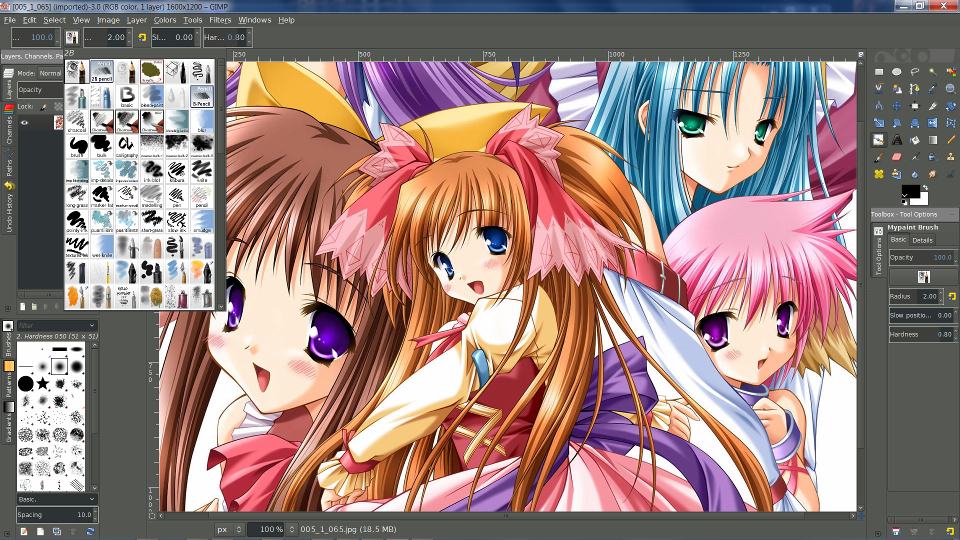Select the Rectangle Select tool
The width and height of the screenshot is (960, 540).
tap(879, 72)
